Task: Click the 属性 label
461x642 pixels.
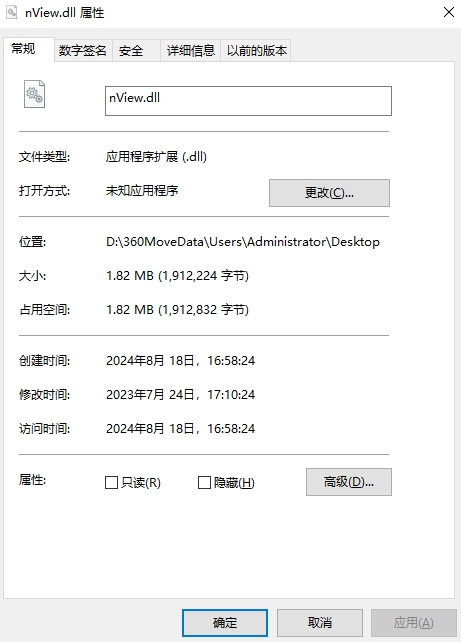Action: (32, 479)
